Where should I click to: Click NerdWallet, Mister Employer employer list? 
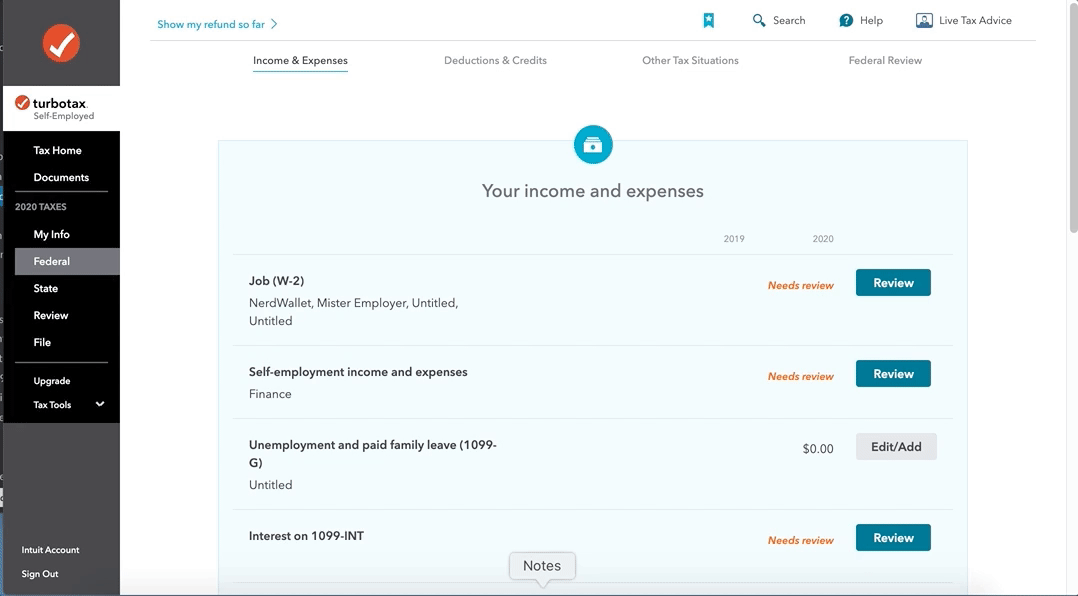(353, 311)
